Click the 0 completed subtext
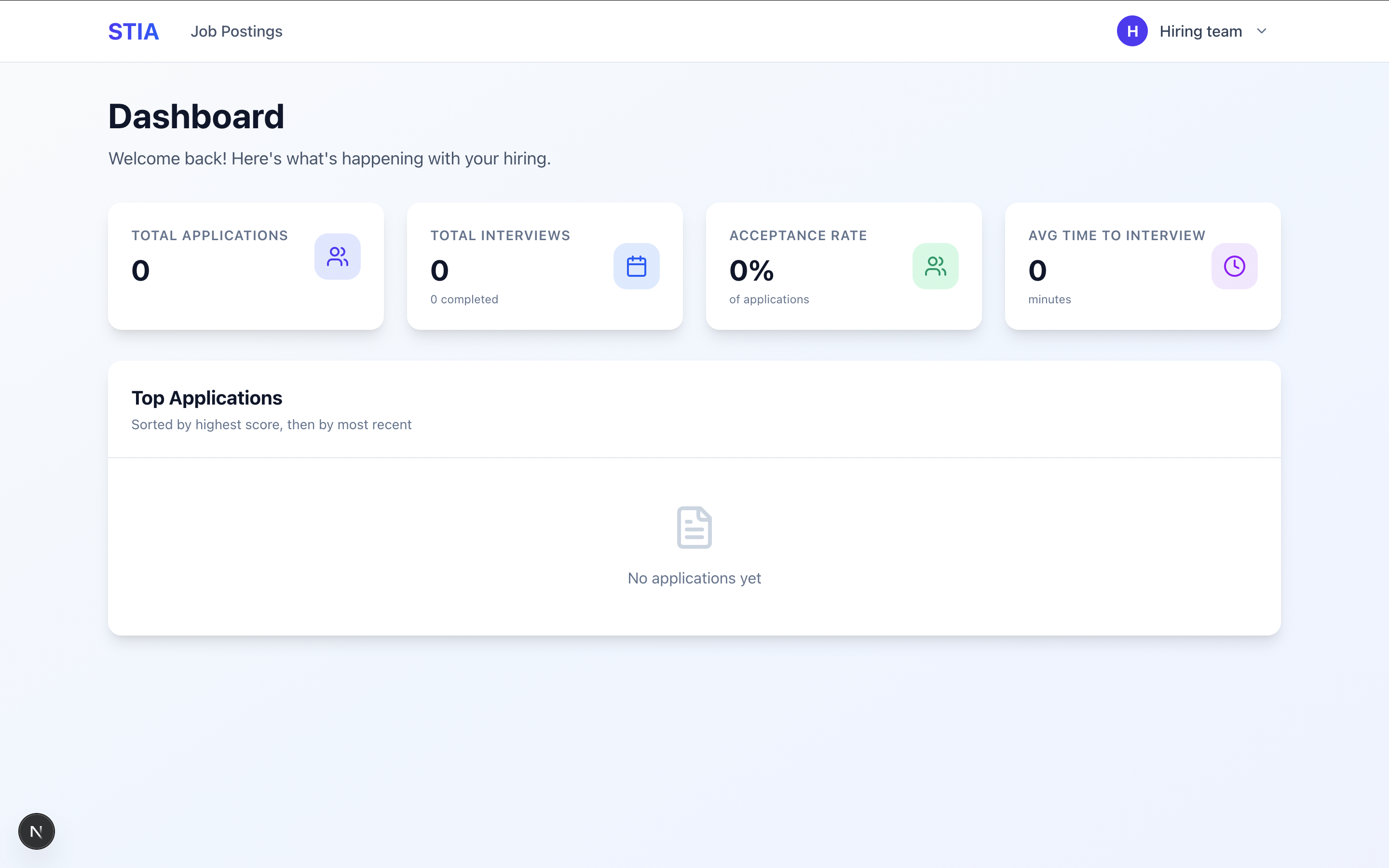 point(464,299)
